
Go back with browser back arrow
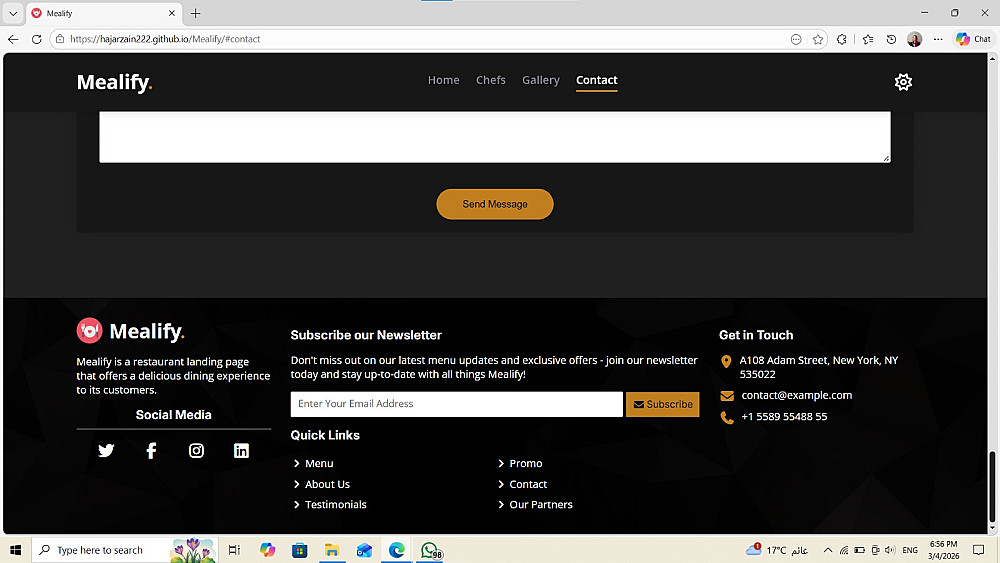13,39
